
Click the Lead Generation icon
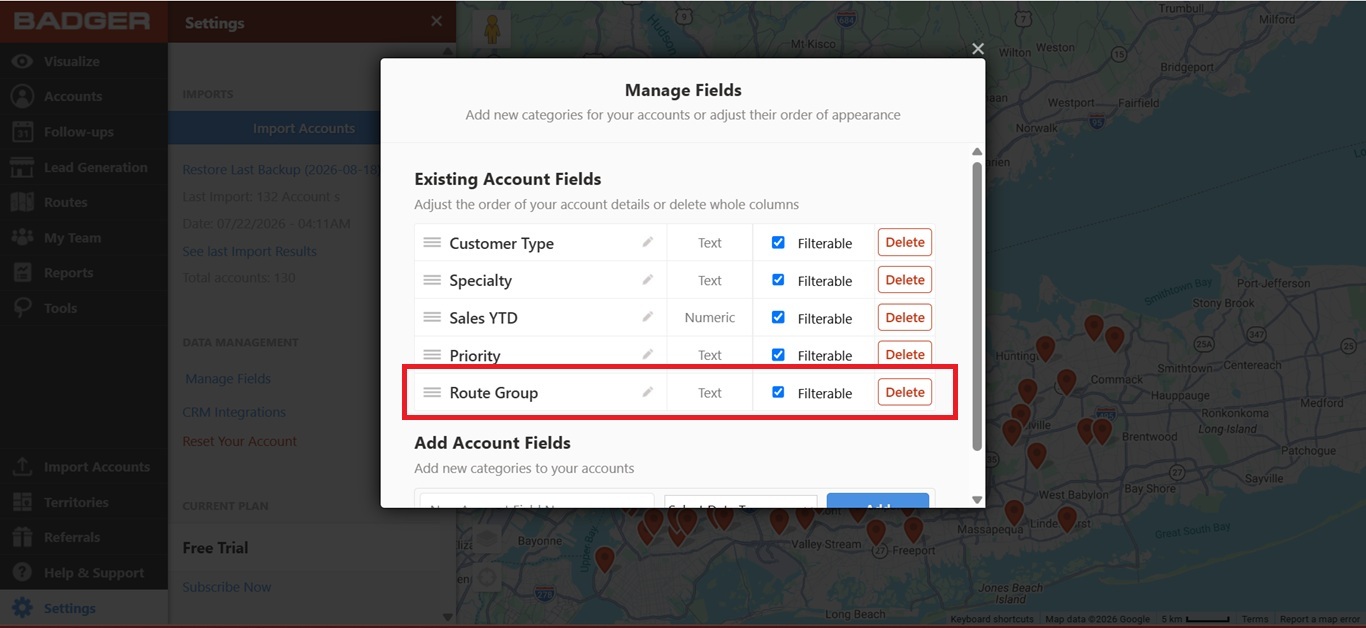click(x=22, y=167)
